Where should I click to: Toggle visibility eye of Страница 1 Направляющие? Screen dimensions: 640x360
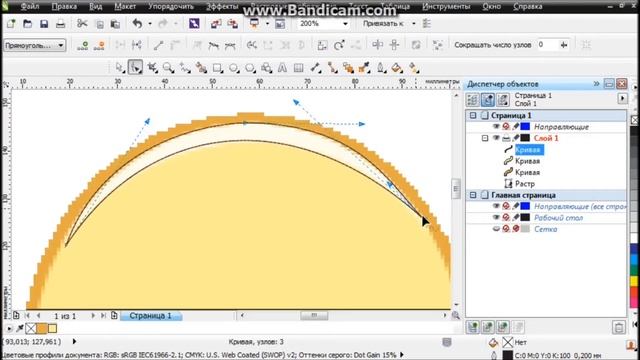click(496, 127)
